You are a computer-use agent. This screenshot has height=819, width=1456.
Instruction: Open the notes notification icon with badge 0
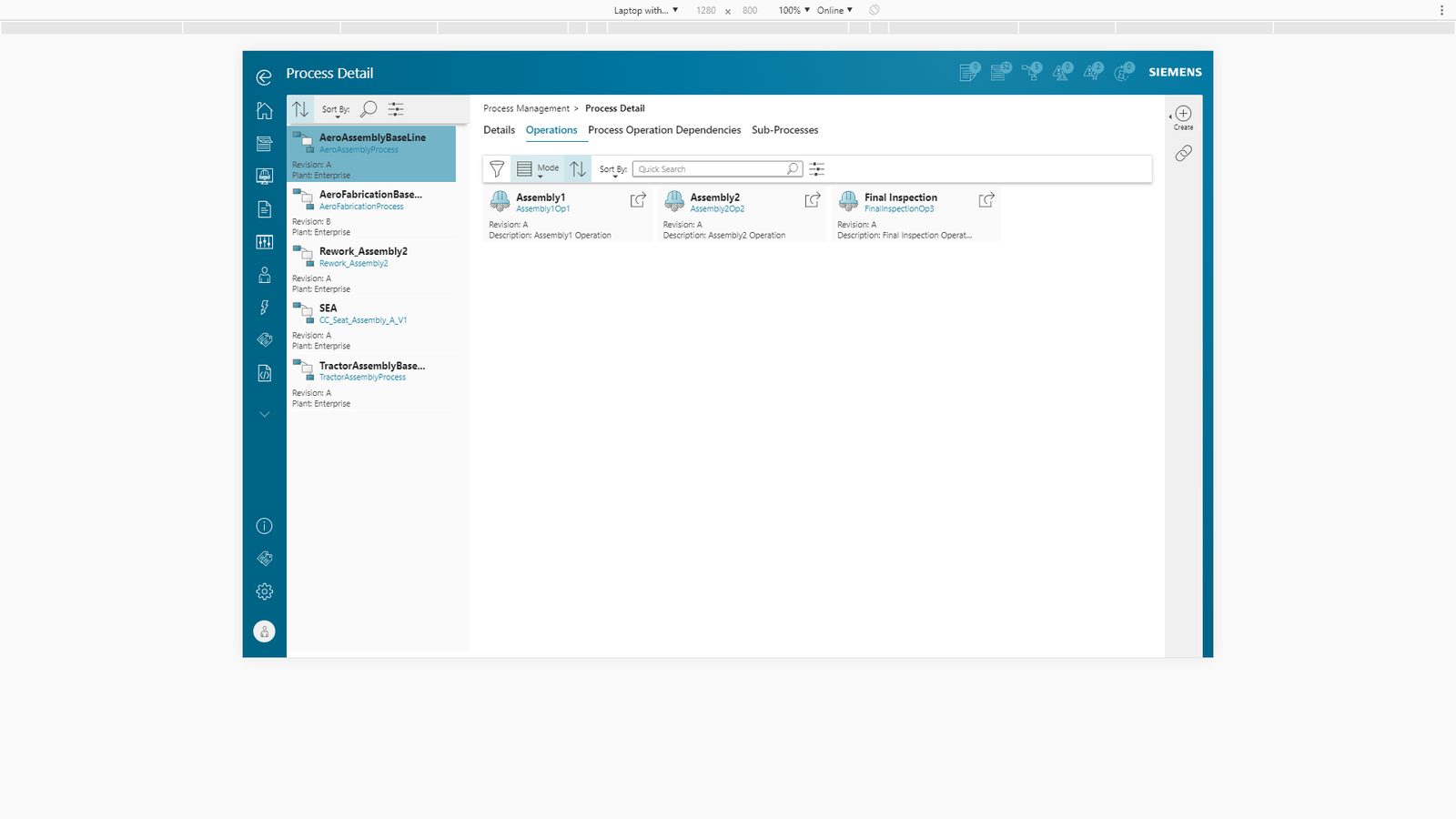tap(970, 72)
